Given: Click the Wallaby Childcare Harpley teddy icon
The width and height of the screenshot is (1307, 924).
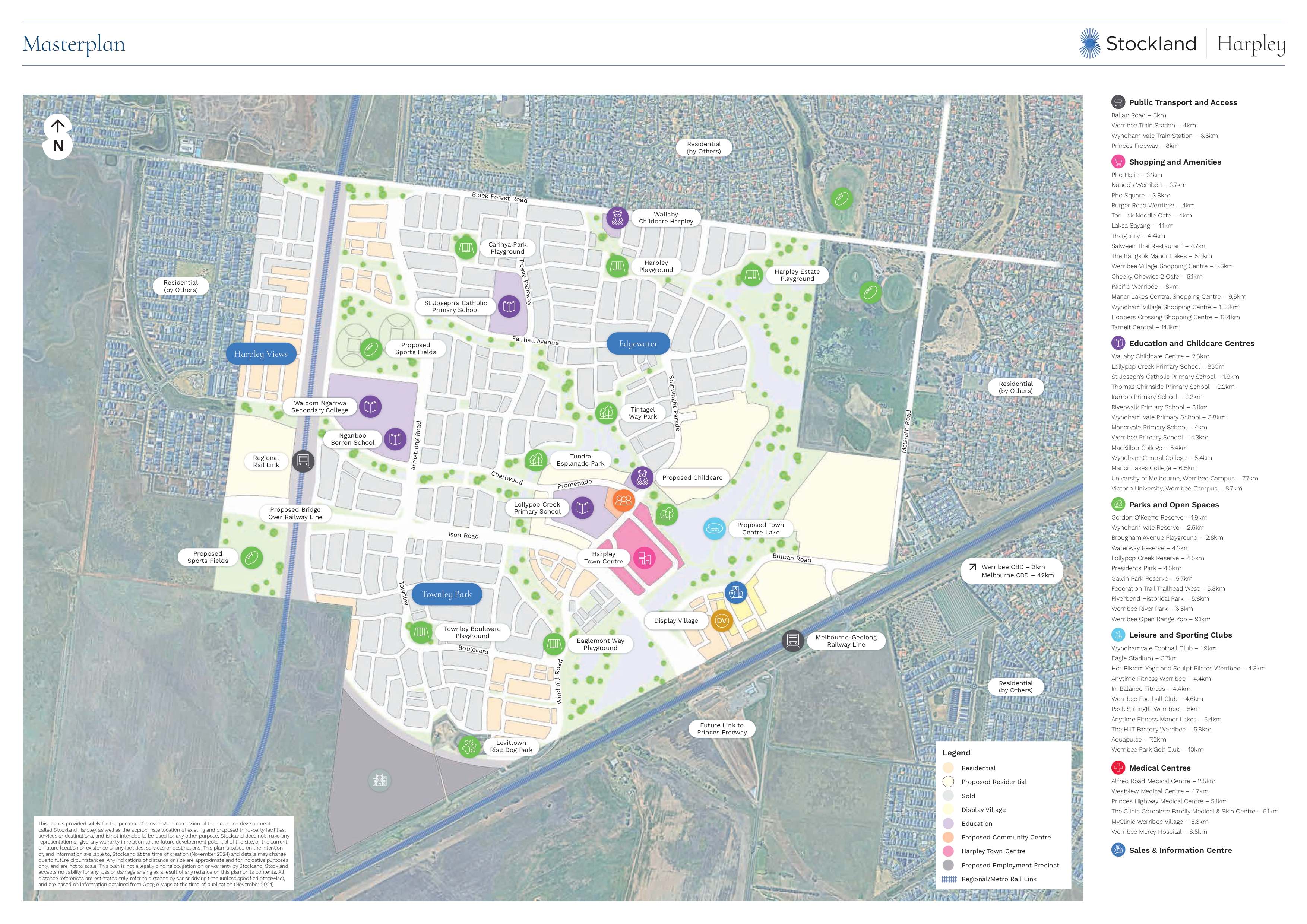Looking at the screenshot, I should [x=617, y=218].
